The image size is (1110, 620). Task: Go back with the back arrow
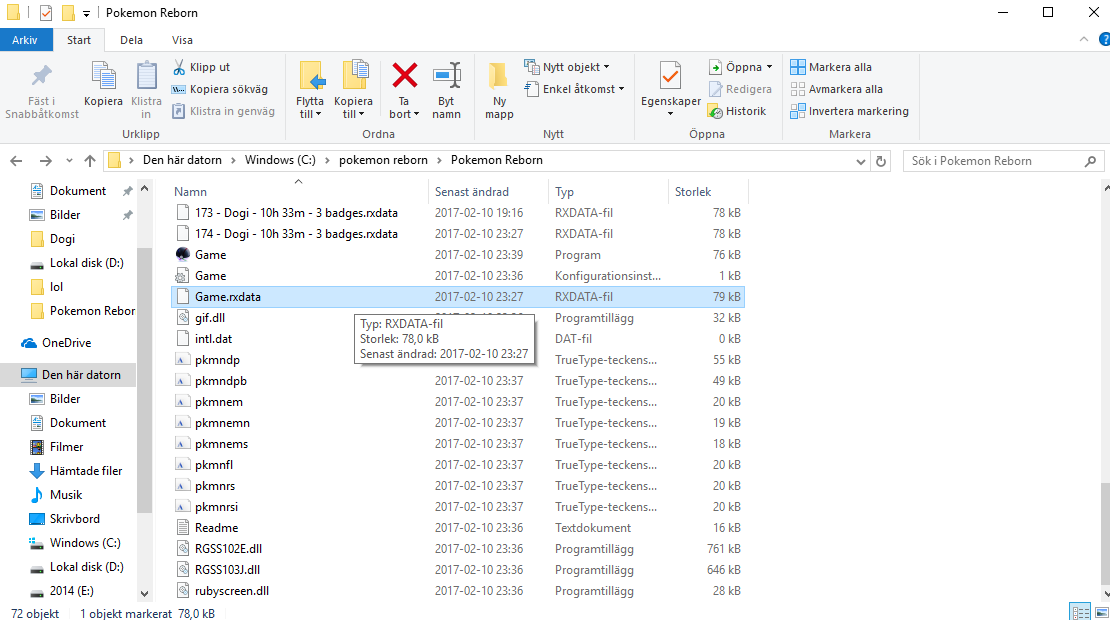[16, 161]
